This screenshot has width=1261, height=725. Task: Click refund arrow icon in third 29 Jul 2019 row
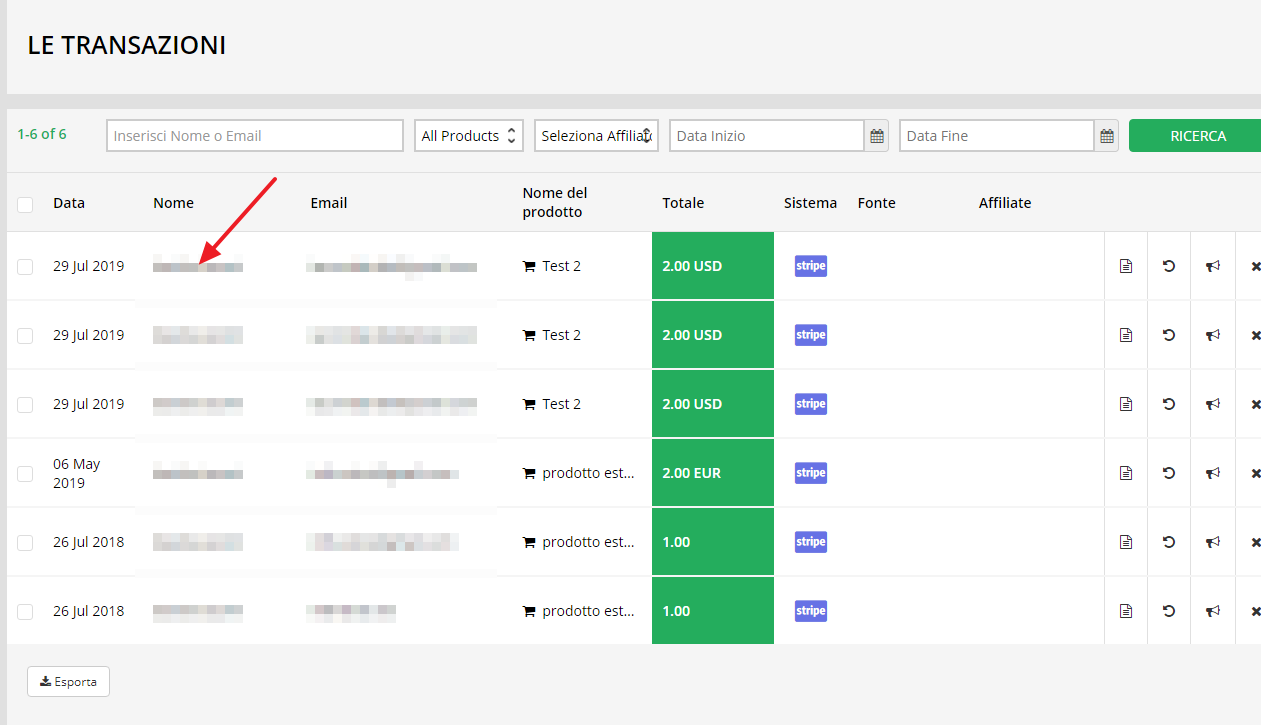point(1169,404)
